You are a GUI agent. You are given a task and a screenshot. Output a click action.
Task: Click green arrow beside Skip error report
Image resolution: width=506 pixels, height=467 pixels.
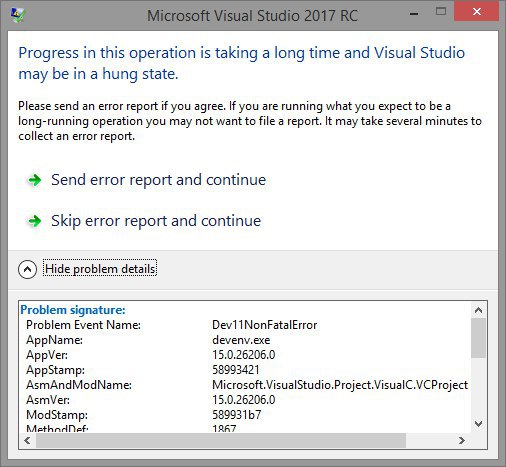[34, 221]
